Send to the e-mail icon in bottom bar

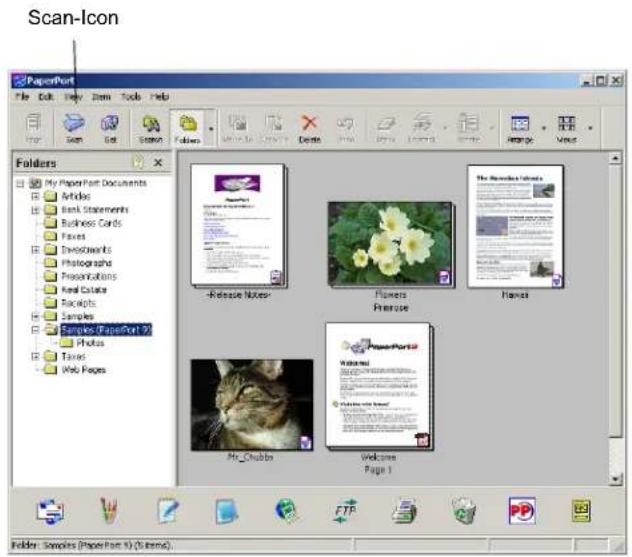[x=50, y=511]
